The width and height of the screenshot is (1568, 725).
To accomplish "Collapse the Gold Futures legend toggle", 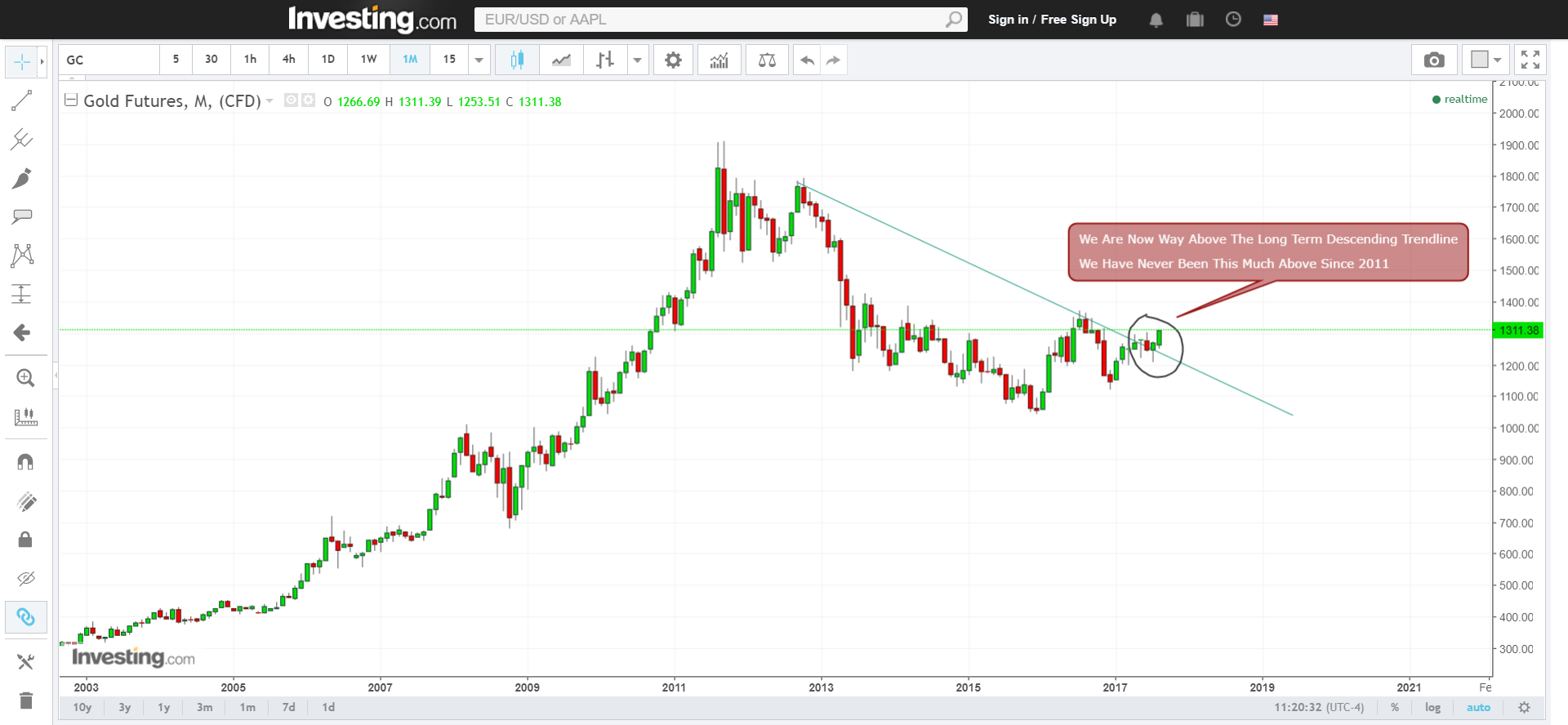I will (71, 100).
